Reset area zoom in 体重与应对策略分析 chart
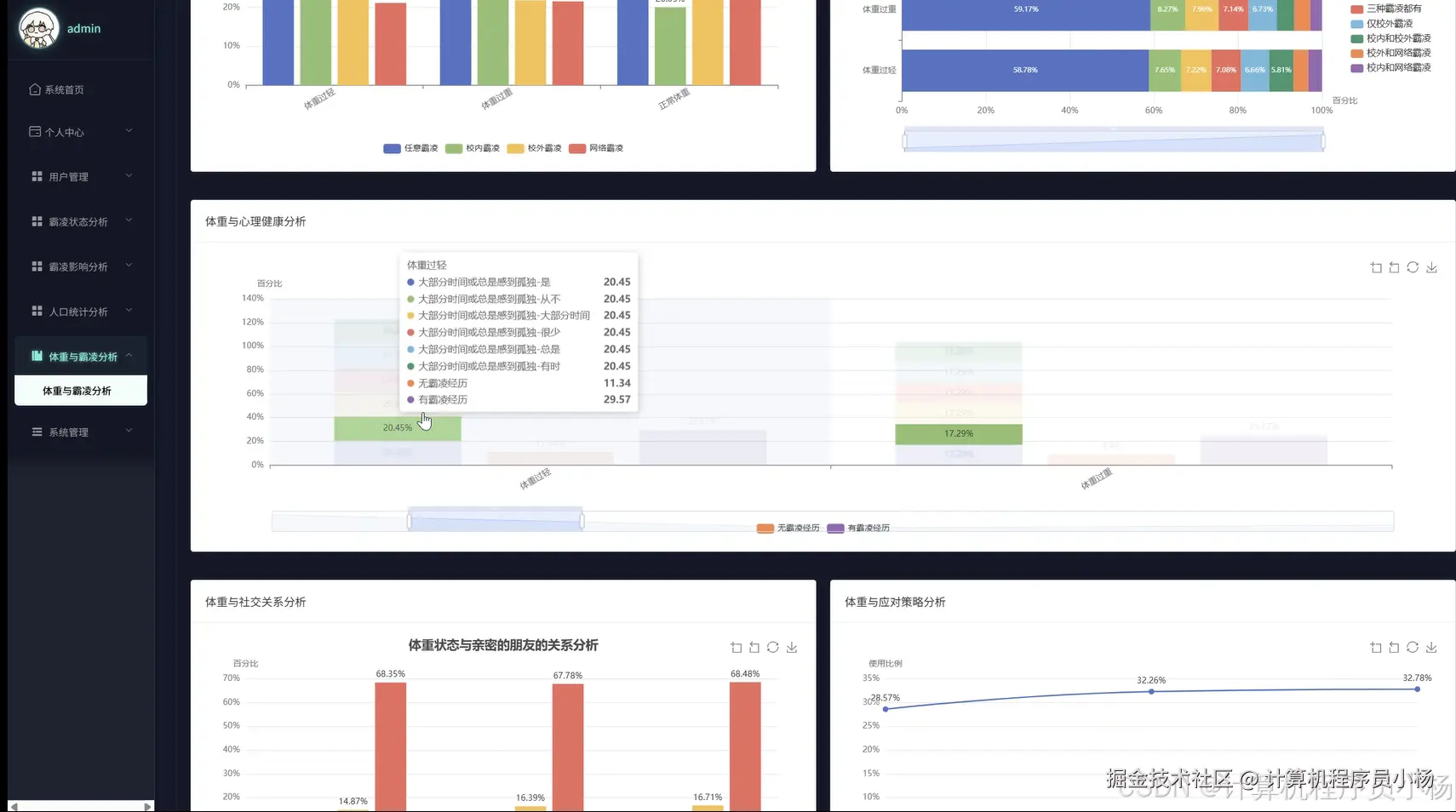The width and height of the screenshot is (1456, 812). coord(1394,648)
